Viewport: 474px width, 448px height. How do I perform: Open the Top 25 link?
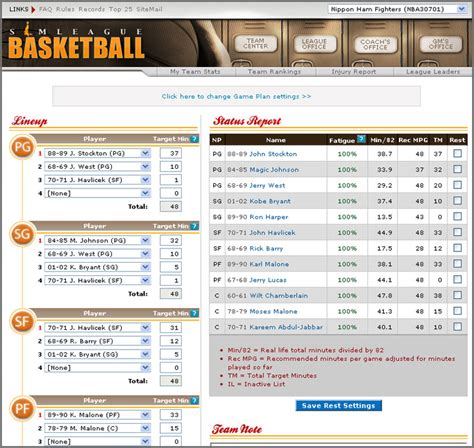tap(121, 9)
